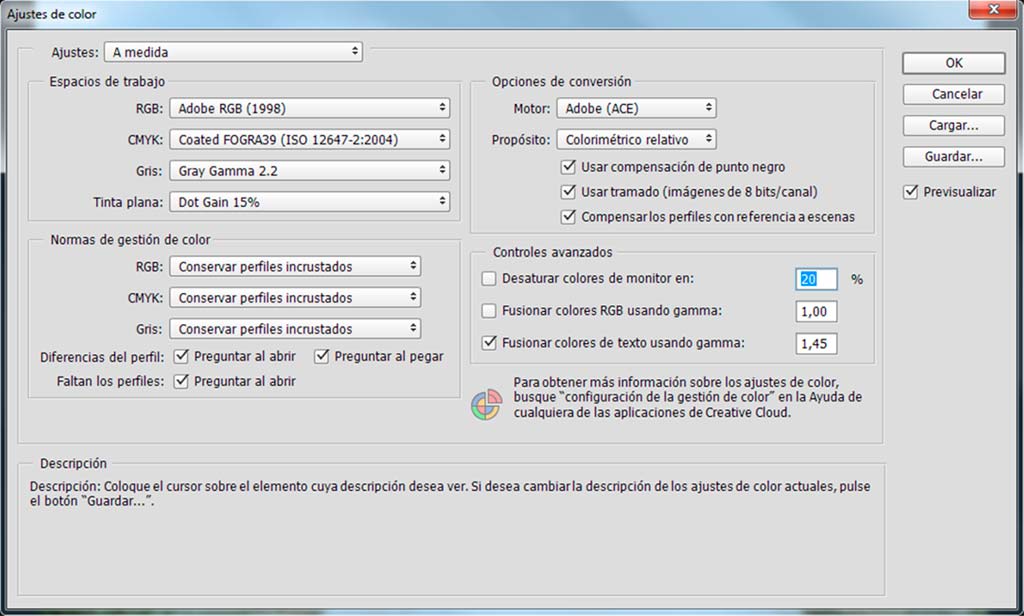This screenshot has height=616, width=1024.
Task: Click the Descripción group heading
Action: [73, 463]
